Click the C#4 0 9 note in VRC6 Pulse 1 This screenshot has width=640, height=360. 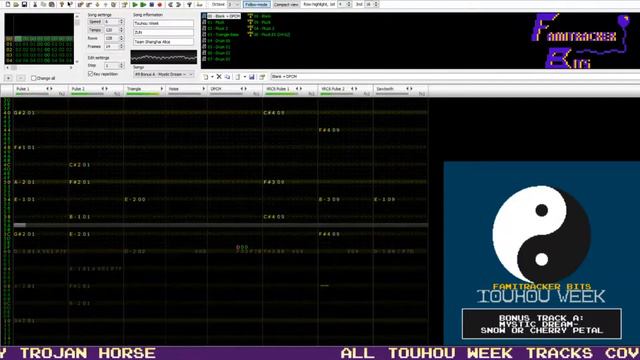(274, 113)
